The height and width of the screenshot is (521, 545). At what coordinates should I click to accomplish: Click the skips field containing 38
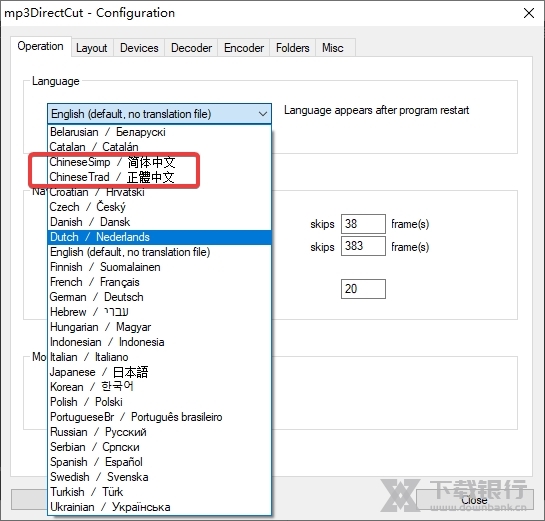pyautogui.click(x=363, y=224)
